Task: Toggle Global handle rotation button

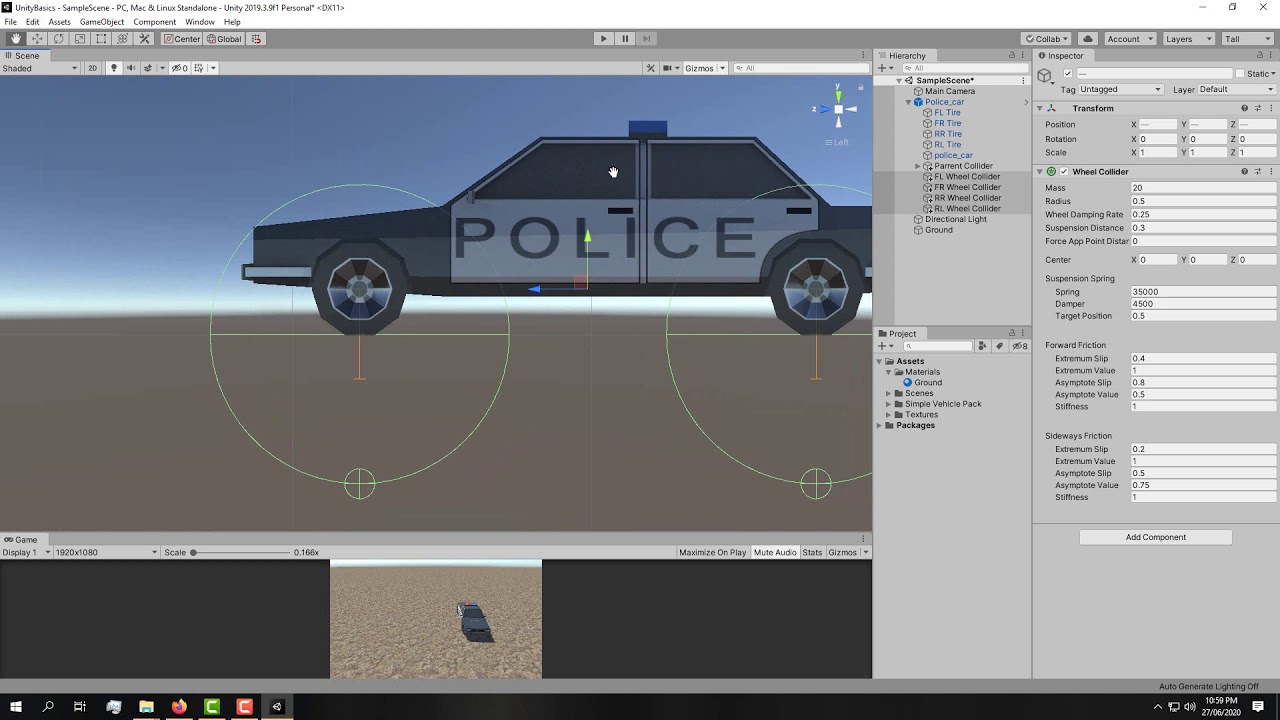Action: tap(224, 39)
